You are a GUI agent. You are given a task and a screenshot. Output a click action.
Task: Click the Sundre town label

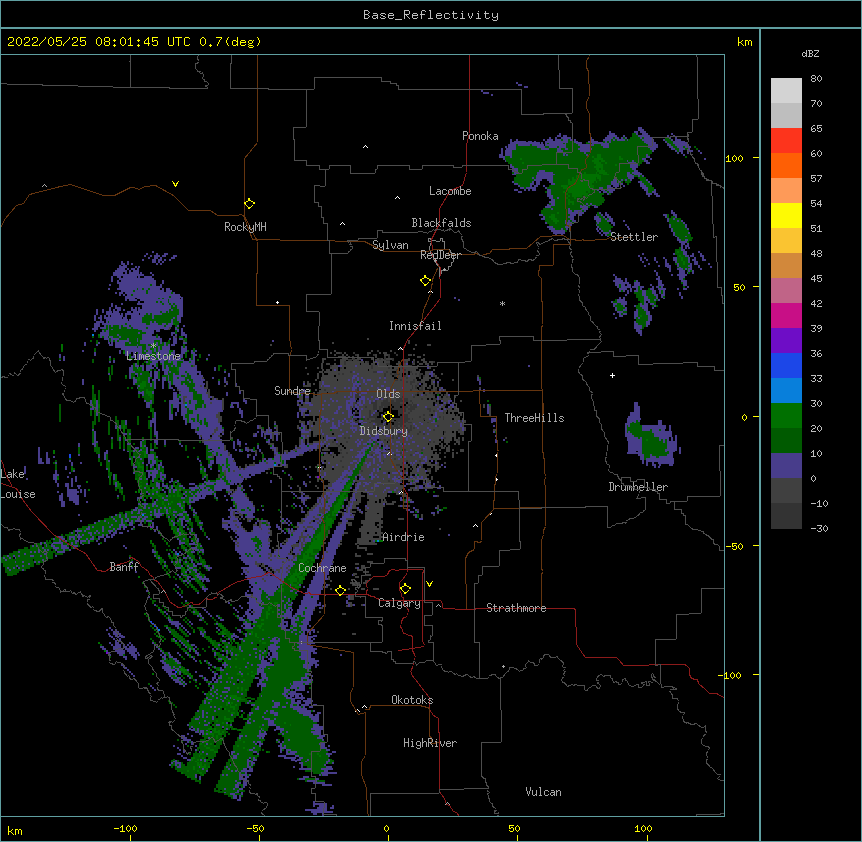coord(292,391)
